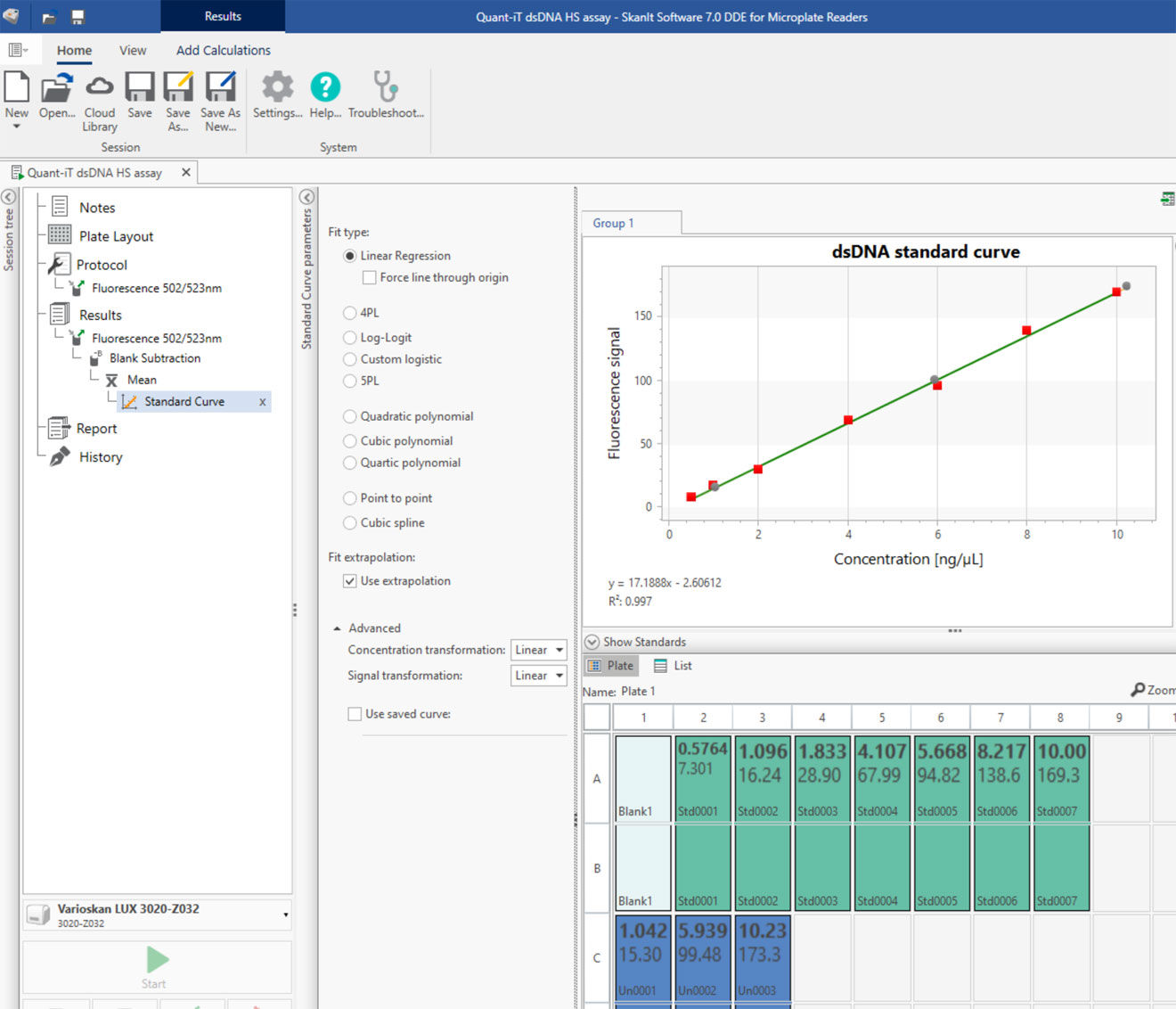Select well Un0002 on Plate 1

pyautogui.click(x=702, y=958)
